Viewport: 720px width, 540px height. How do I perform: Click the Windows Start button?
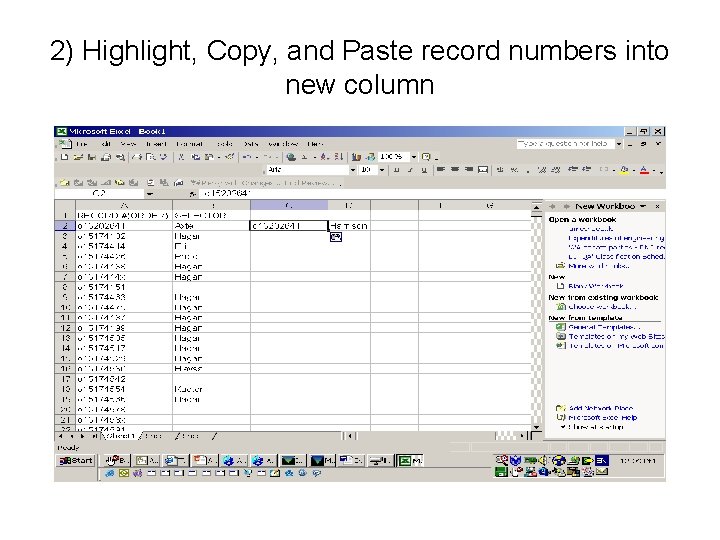click(x=76, y=460)
